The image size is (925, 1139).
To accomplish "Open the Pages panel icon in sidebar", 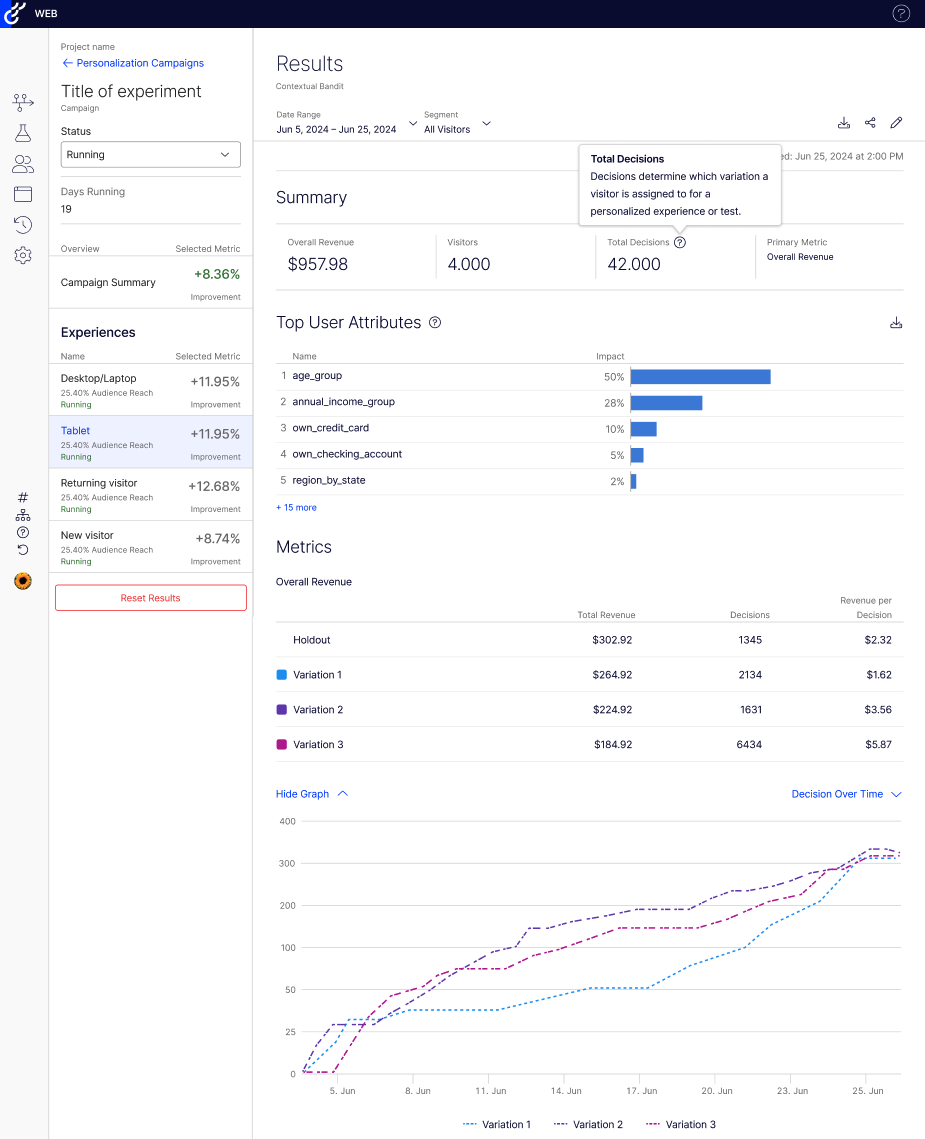I will 22,193.
